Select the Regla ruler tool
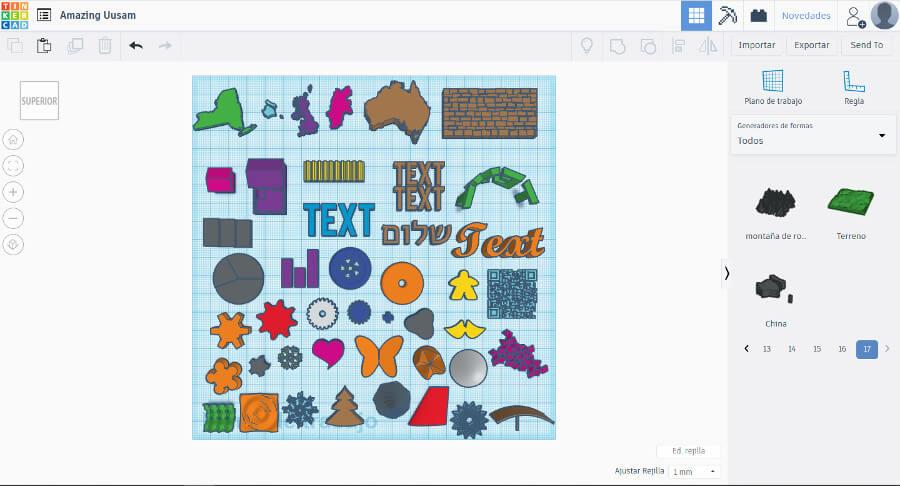The image size is (900, 486). (853, 87)
